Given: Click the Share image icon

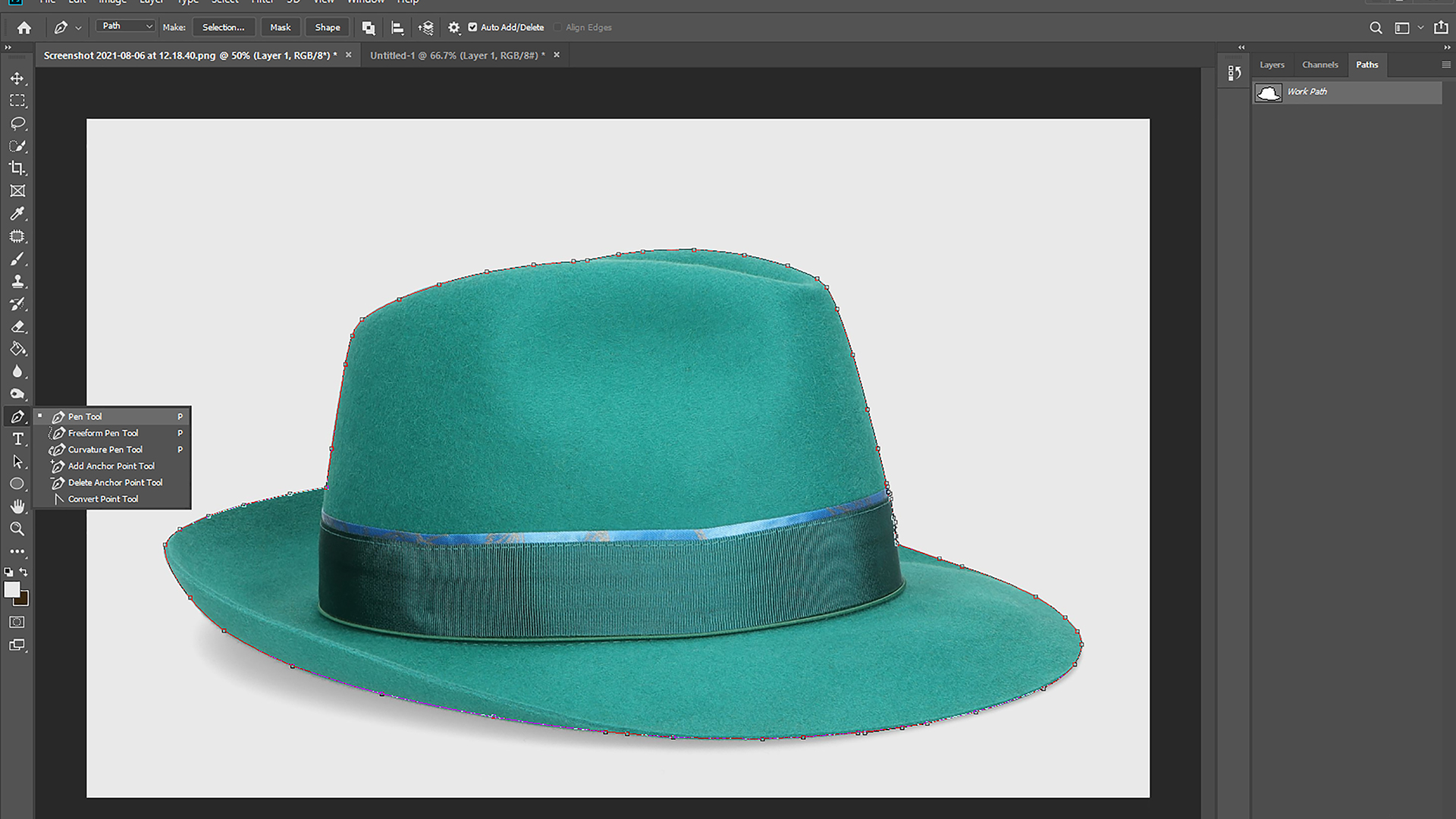Looking at the screenshot, I should [x=1441, y=28].
